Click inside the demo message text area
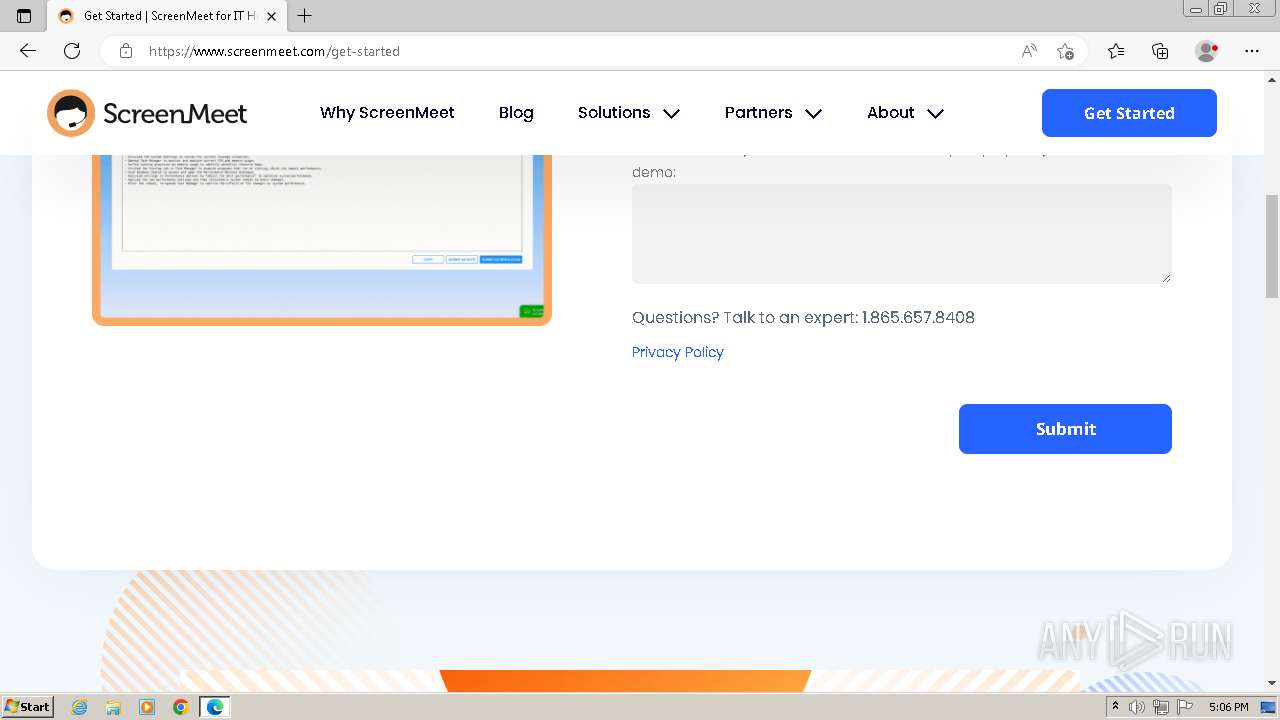 [901, 233]
